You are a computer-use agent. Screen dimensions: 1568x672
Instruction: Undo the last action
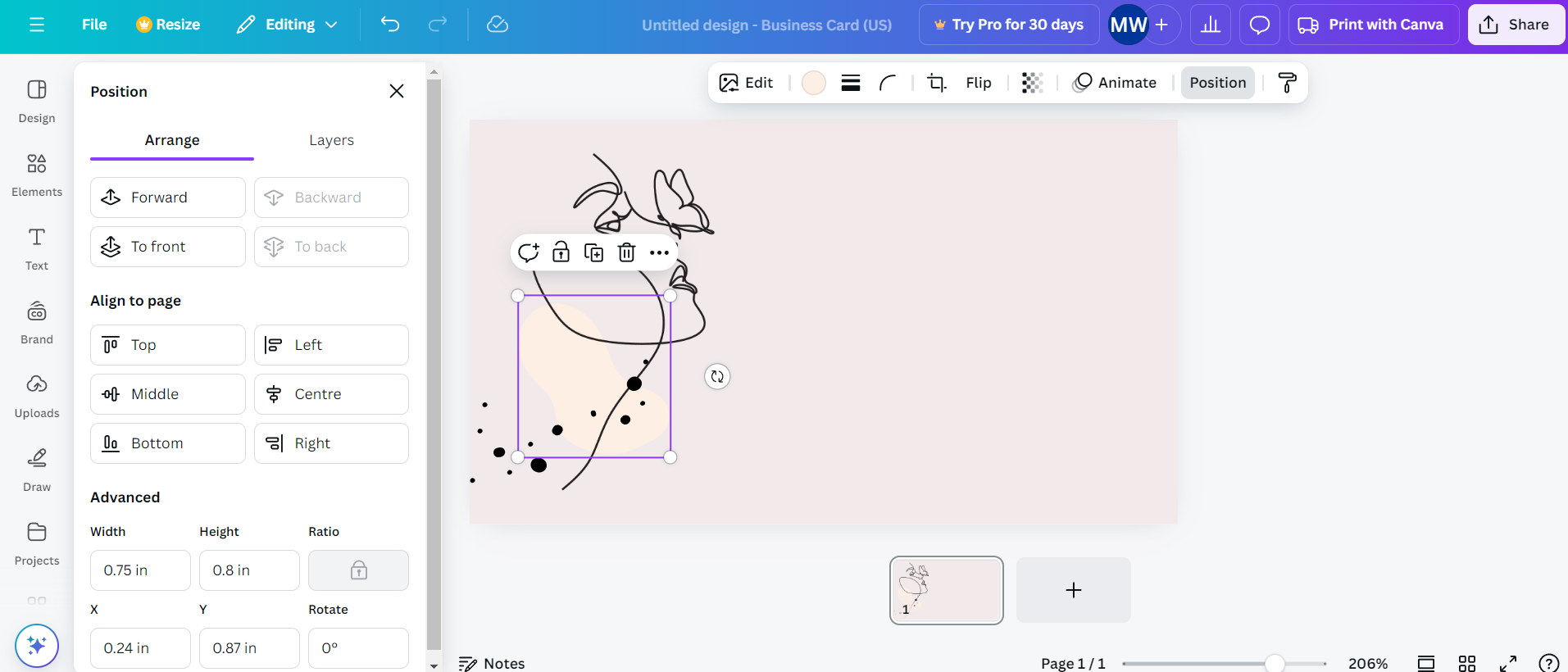pos(390,25)
